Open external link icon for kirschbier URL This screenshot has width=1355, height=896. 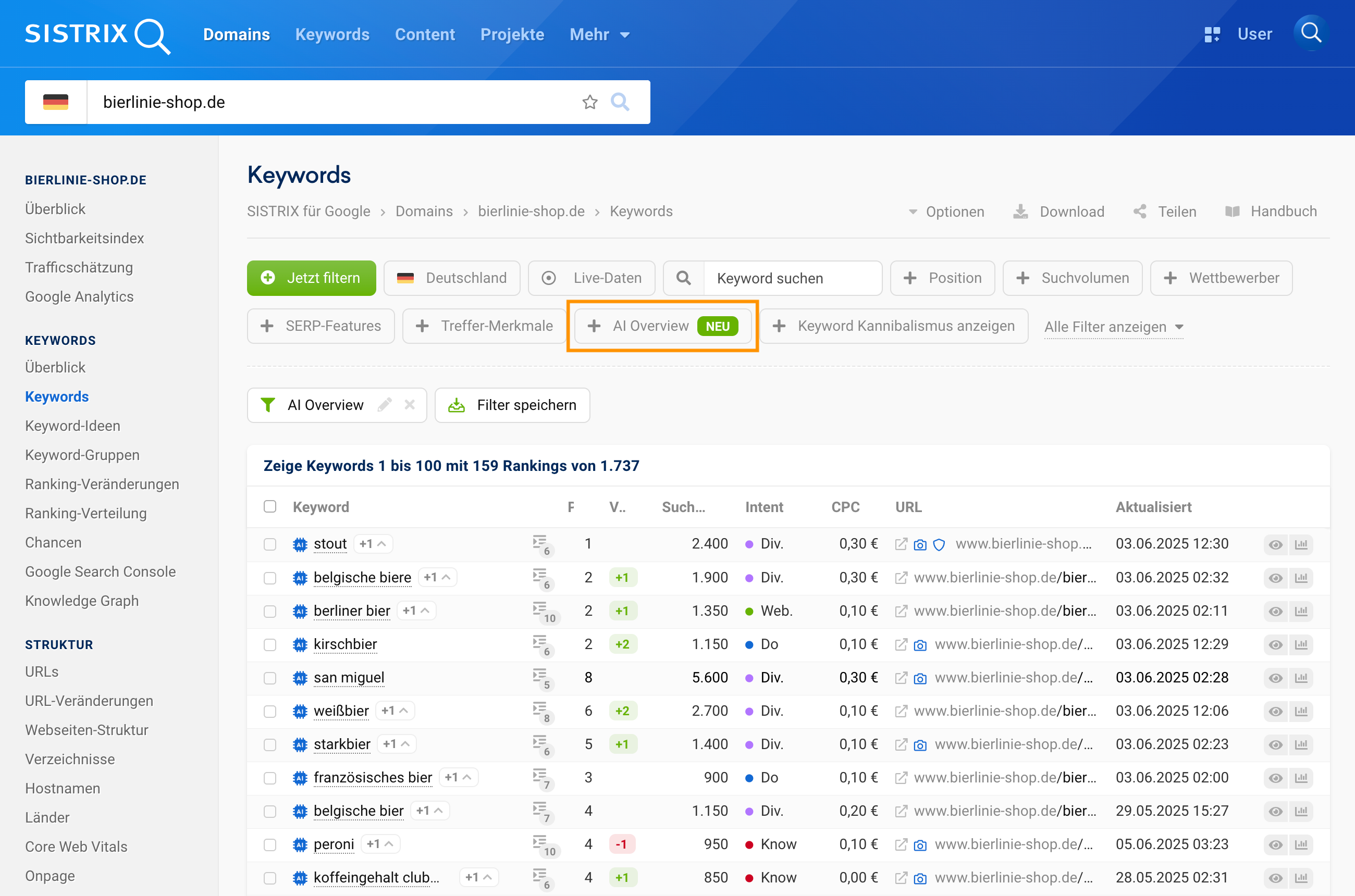(x=901, y=644)
